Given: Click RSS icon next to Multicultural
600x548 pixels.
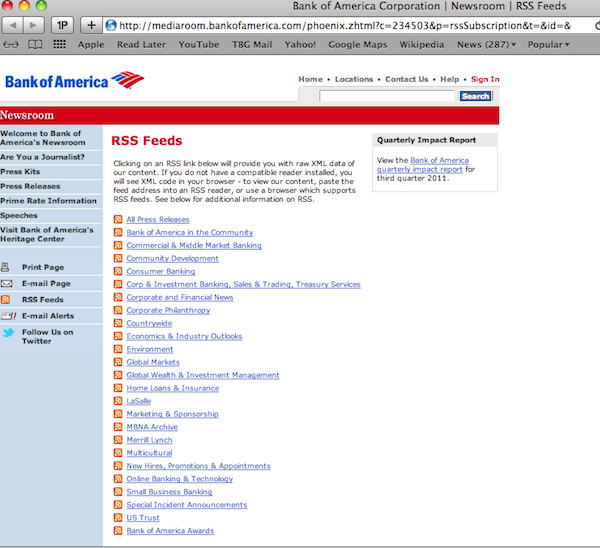Looking at the screenshot, I should click(118, 453).
